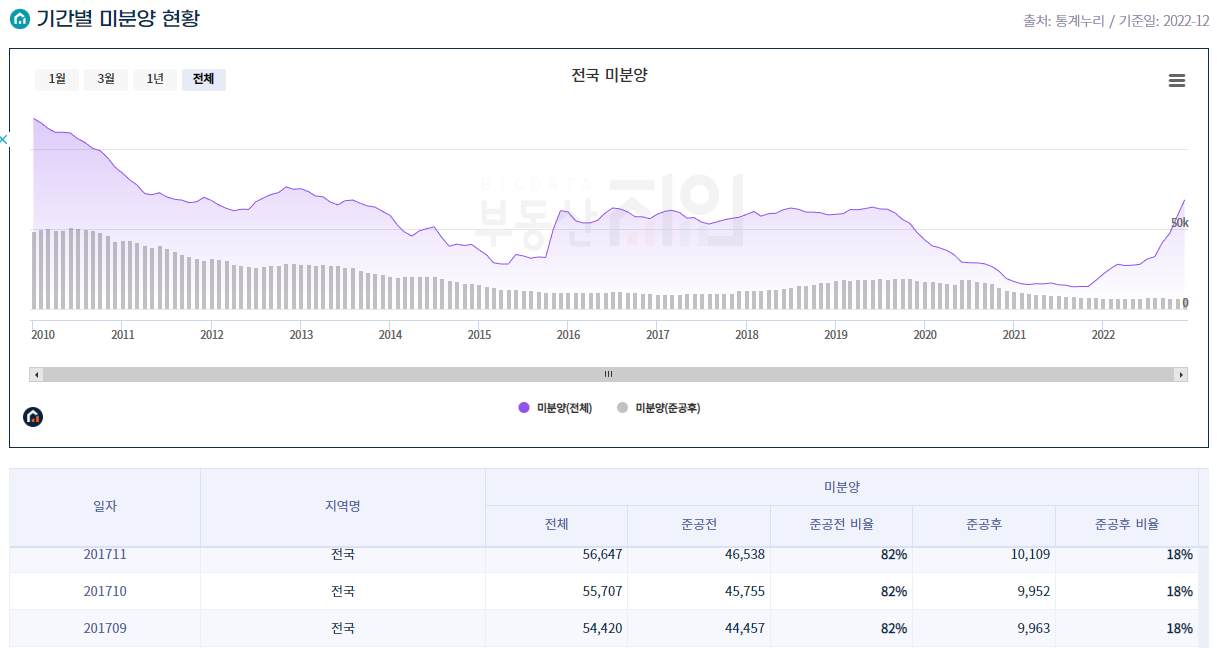Click the left arrow of the chart scrollbar

[36, 373]
